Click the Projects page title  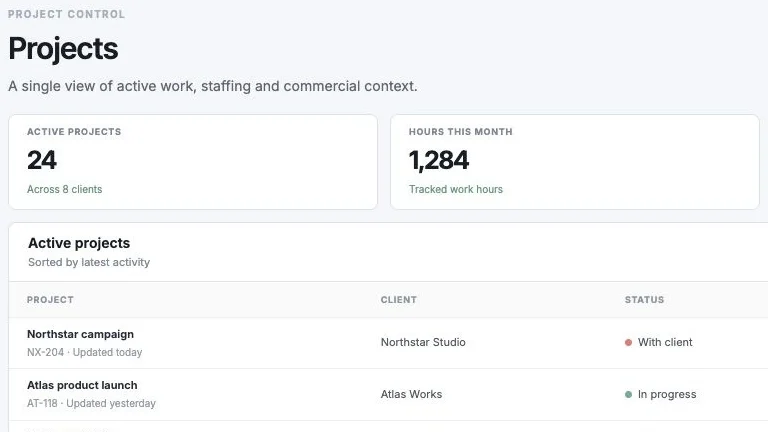tap(63, 49)
